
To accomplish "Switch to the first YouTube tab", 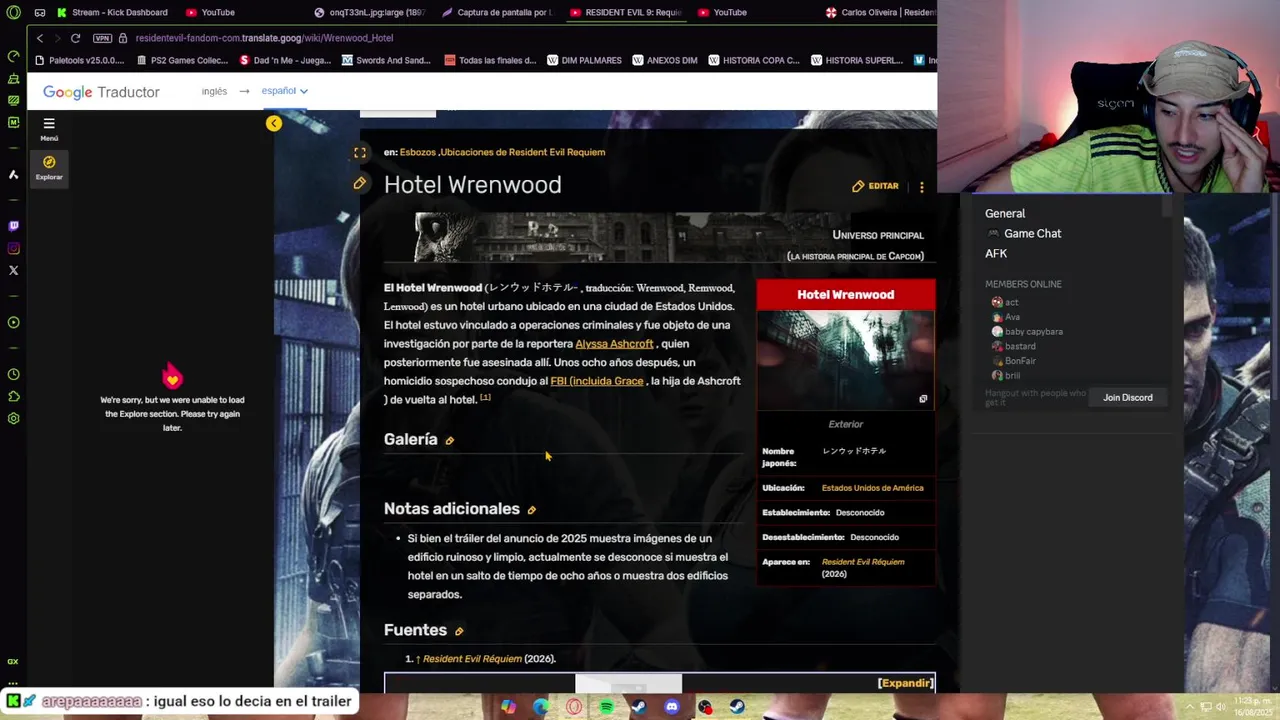I will pyautogui.click(x=210, y=12).
